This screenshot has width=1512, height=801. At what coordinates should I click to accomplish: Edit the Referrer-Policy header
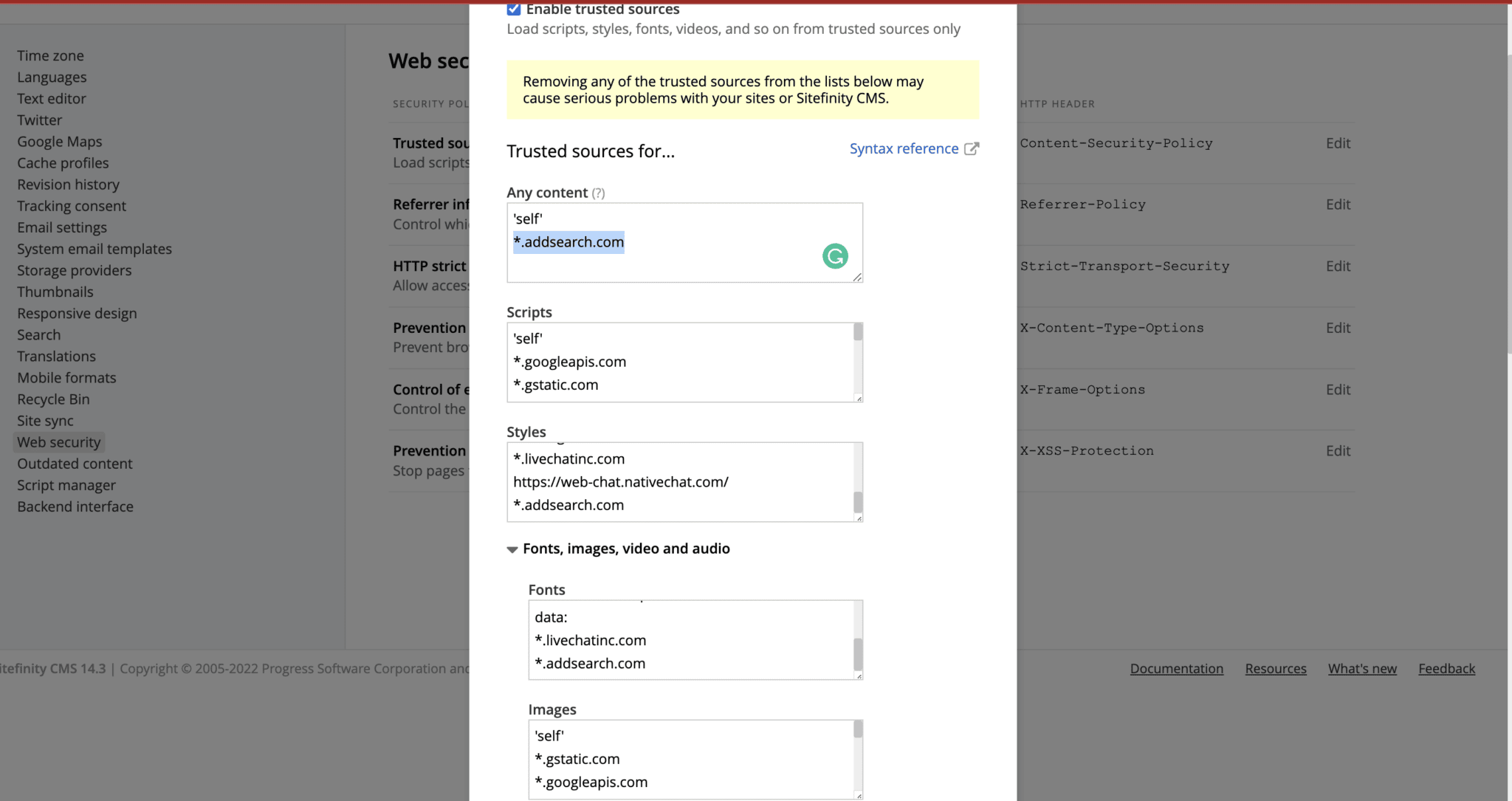tap(1338, 204)
